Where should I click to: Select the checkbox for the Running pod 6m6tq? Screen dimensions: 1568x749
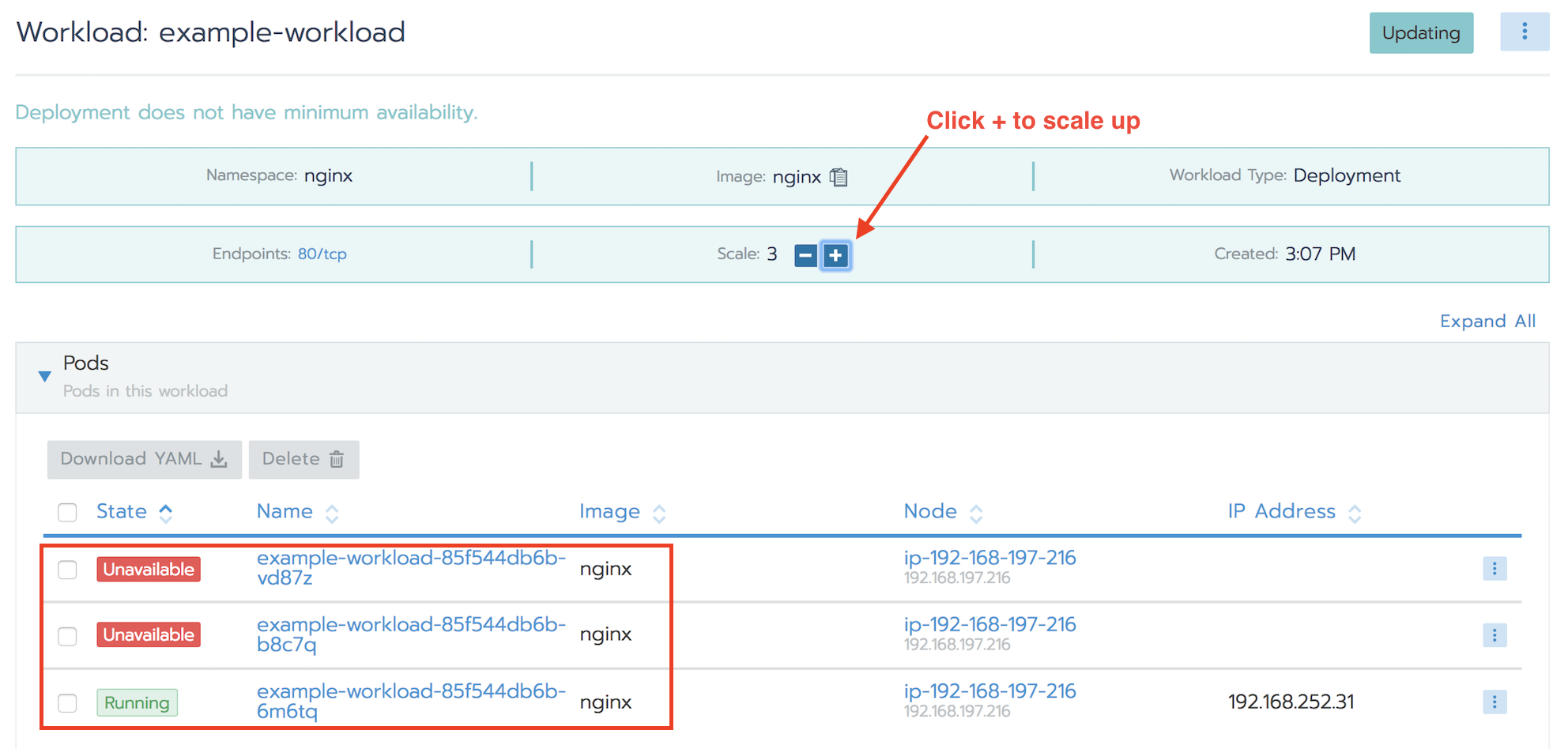click(x=67, y=702)
